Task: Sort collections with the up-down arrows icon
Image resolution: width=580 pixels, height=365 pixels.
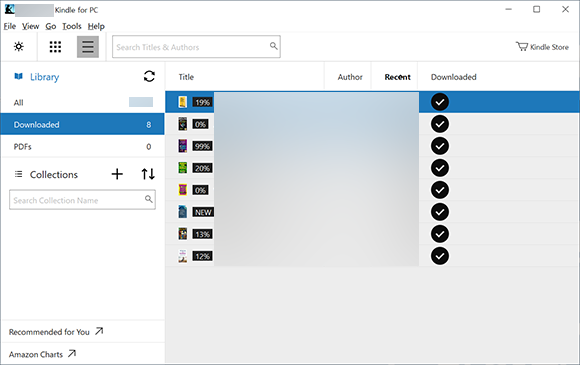Action: tap(148, 174)
